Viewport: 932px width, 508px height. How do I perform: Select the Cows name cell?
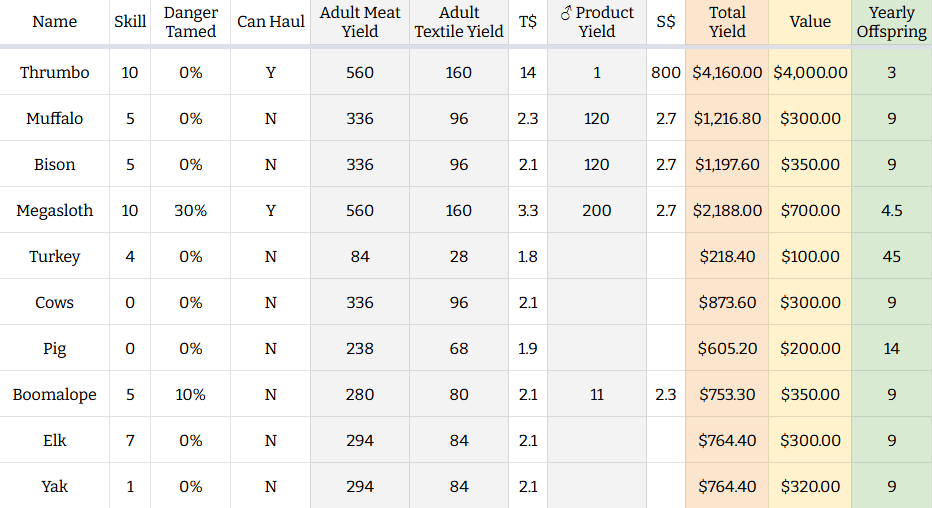click(54, 303)
